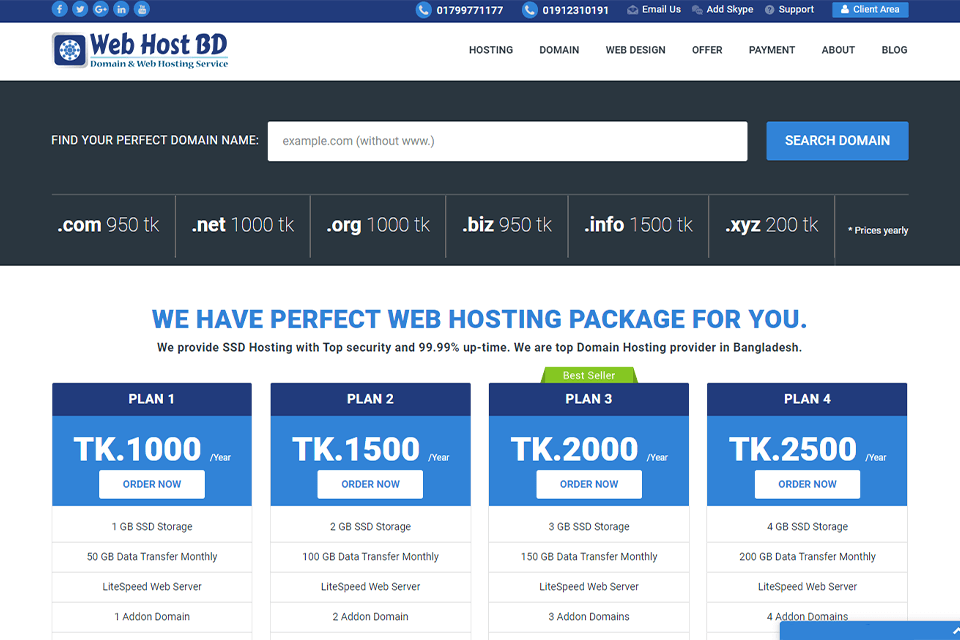Click the PLAN 2 header
960x640 pixels.
370,399
